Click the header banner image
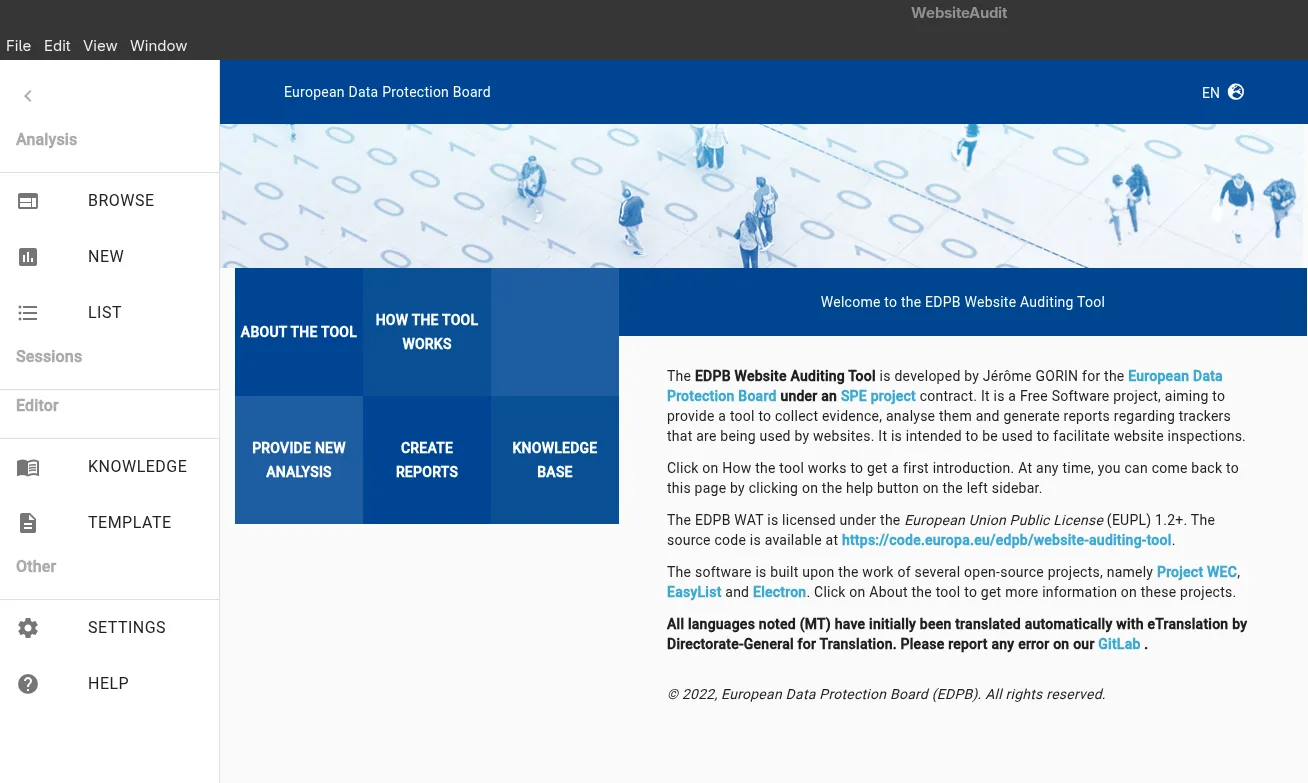Screen dimensions: 1308x783 point(763,196)
